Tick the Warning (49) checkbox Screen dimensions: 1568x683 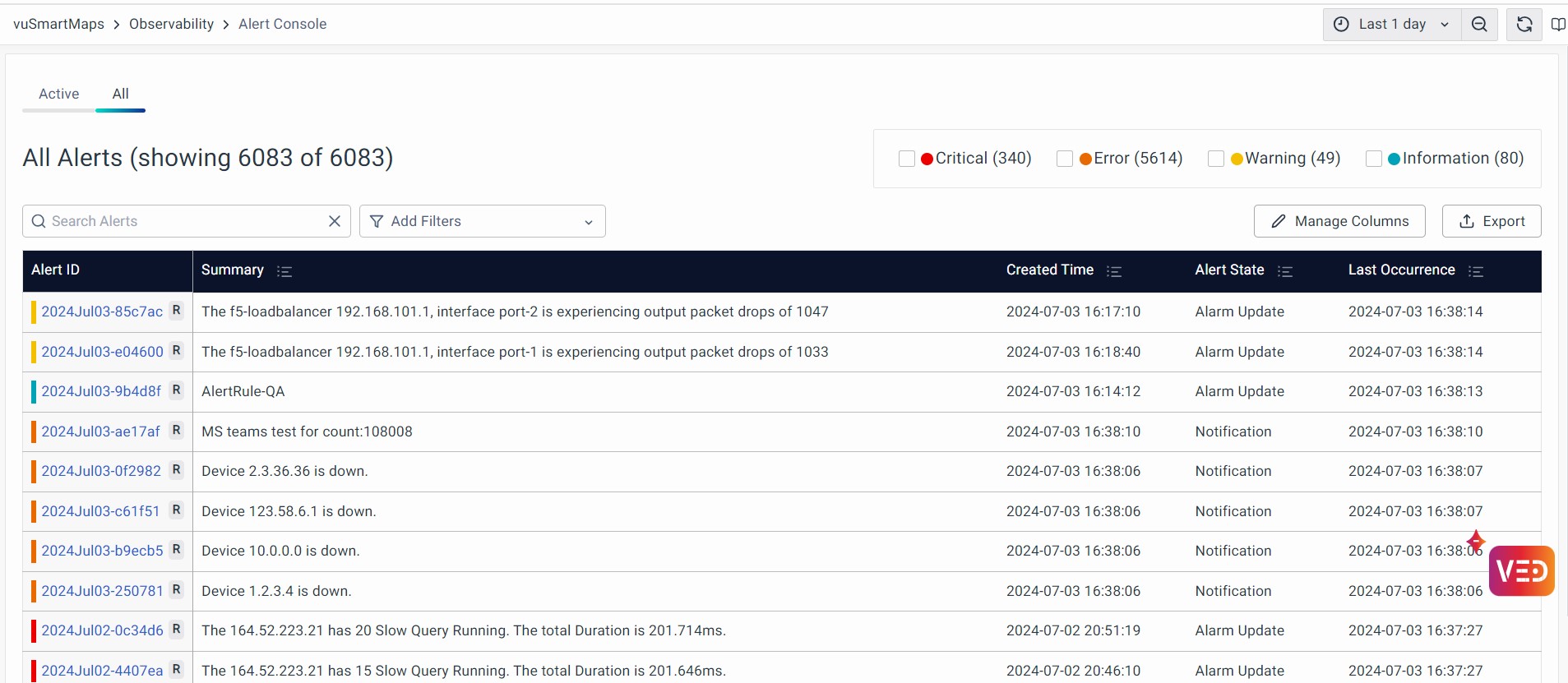click(1216, 159)
